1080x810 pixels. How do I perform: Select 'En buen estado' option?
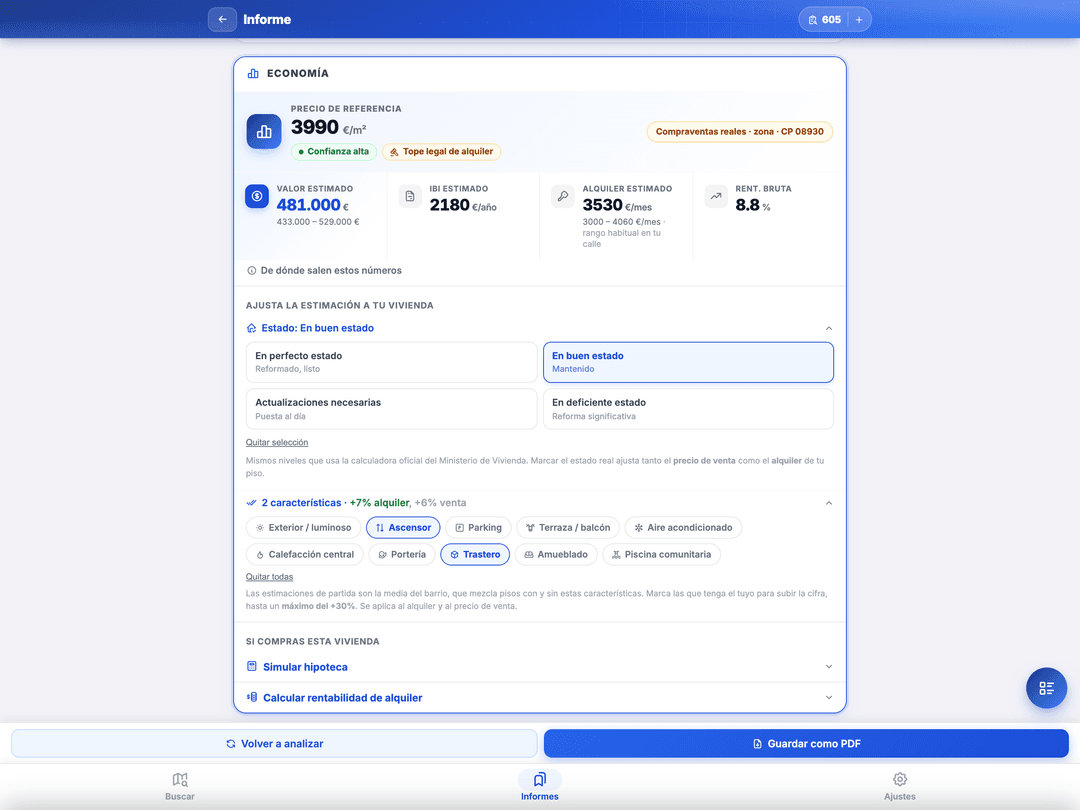click(x=688, y=362)
